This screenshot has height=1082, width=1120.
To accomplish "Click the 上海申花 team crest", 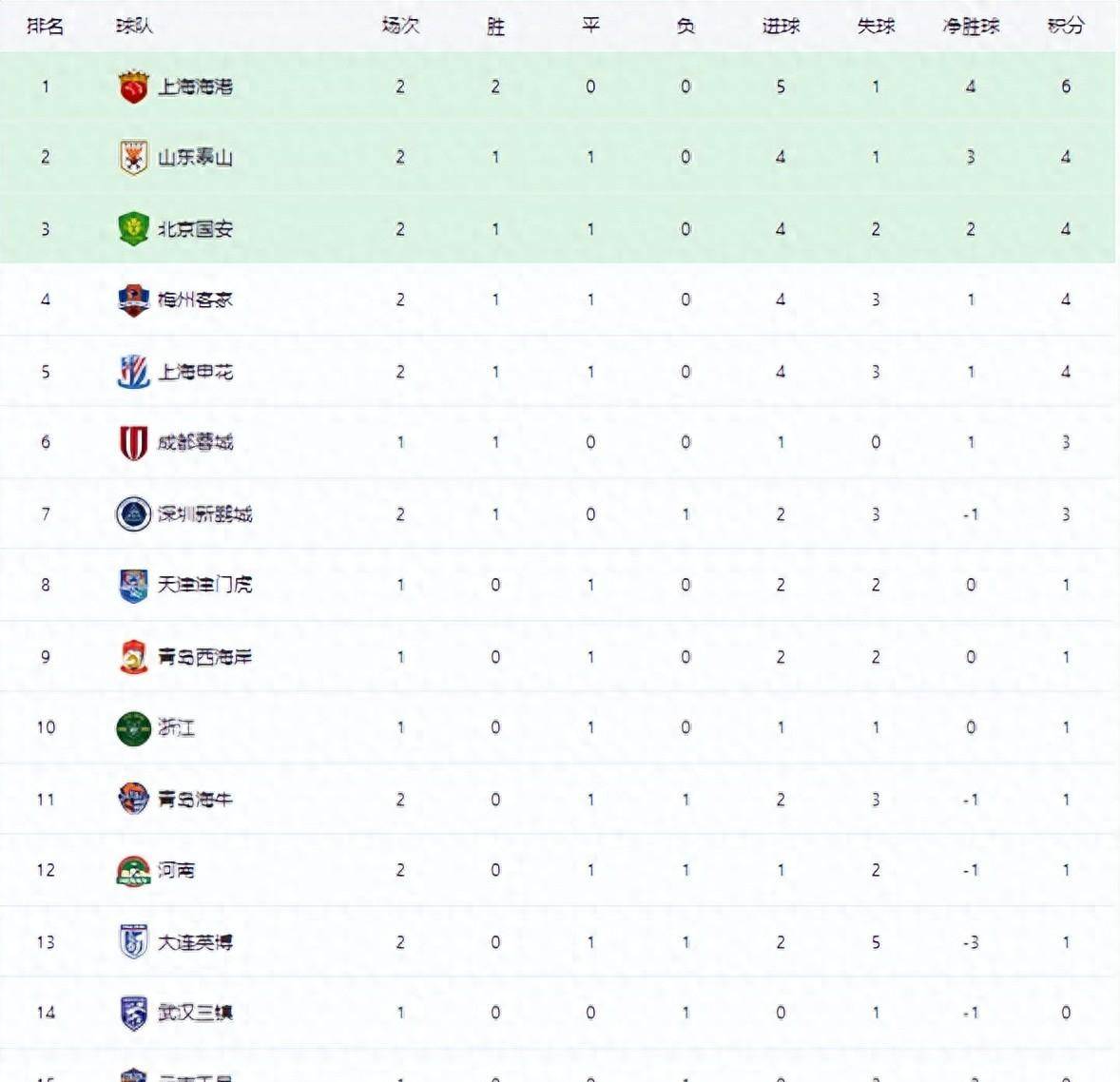I will pyautogui.click(x=133, y=372).
